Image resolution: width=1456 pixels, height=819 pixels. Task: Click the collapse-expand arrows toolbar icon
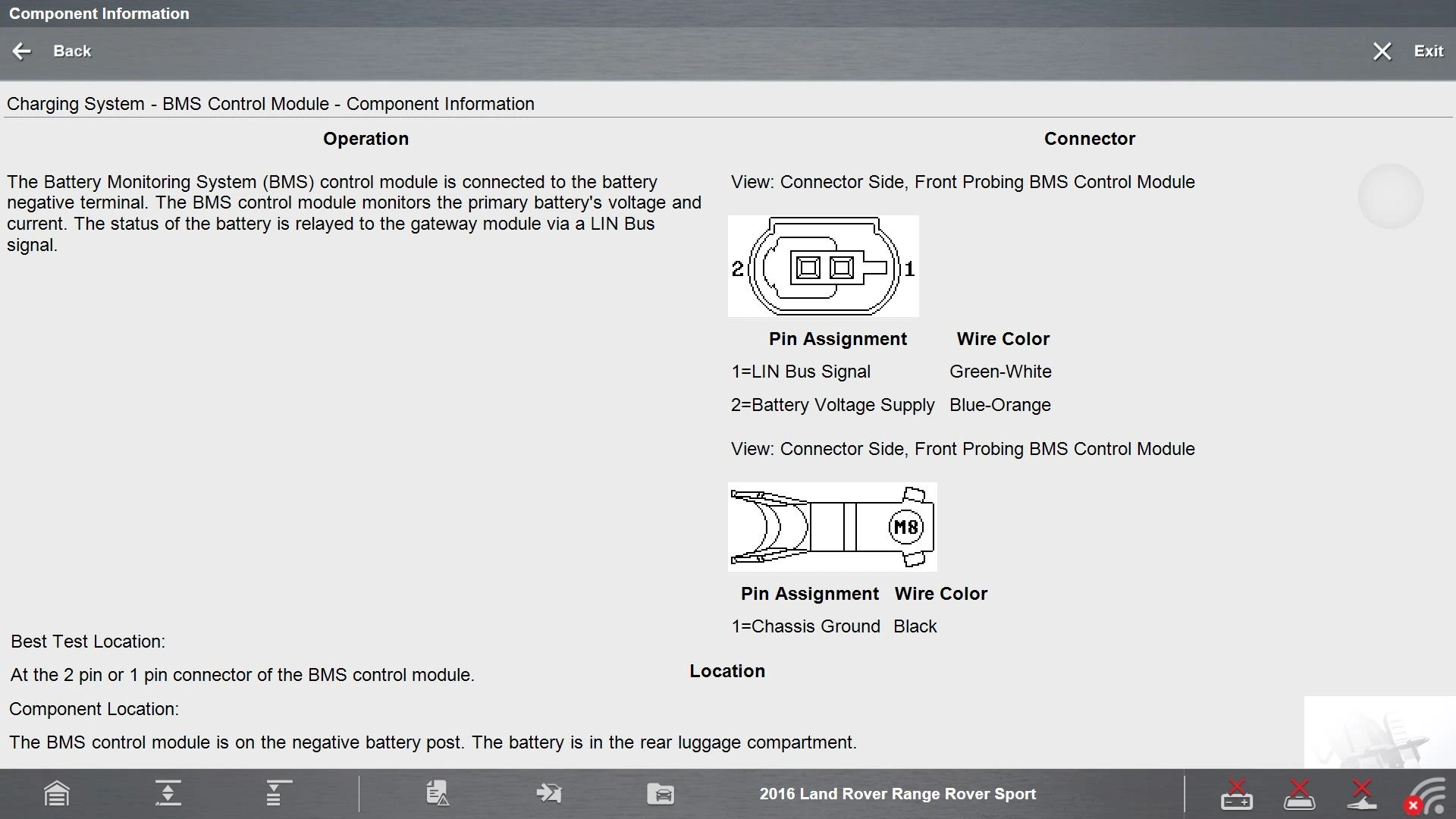168,794
